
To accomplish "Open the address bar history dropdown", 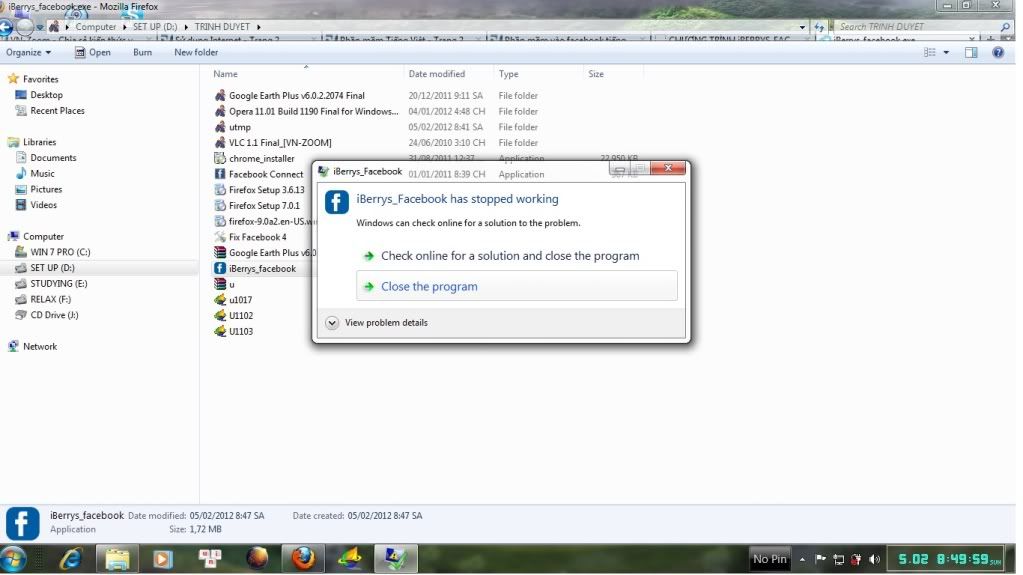I will 802,27.
